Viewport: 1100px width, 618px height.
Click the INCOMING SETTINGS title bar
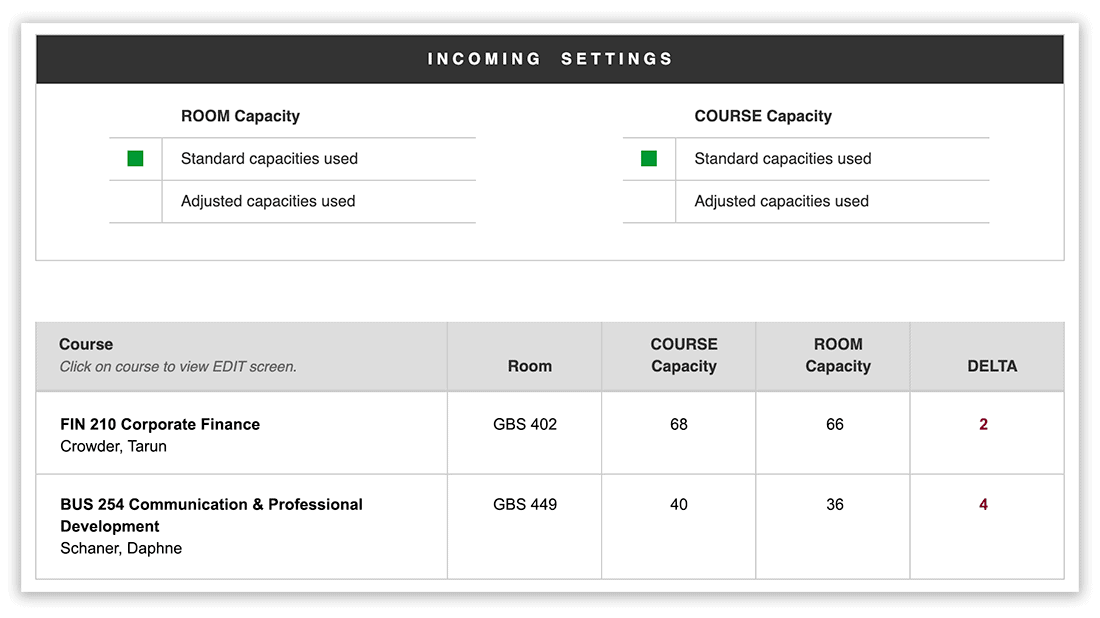coord(550,59)
